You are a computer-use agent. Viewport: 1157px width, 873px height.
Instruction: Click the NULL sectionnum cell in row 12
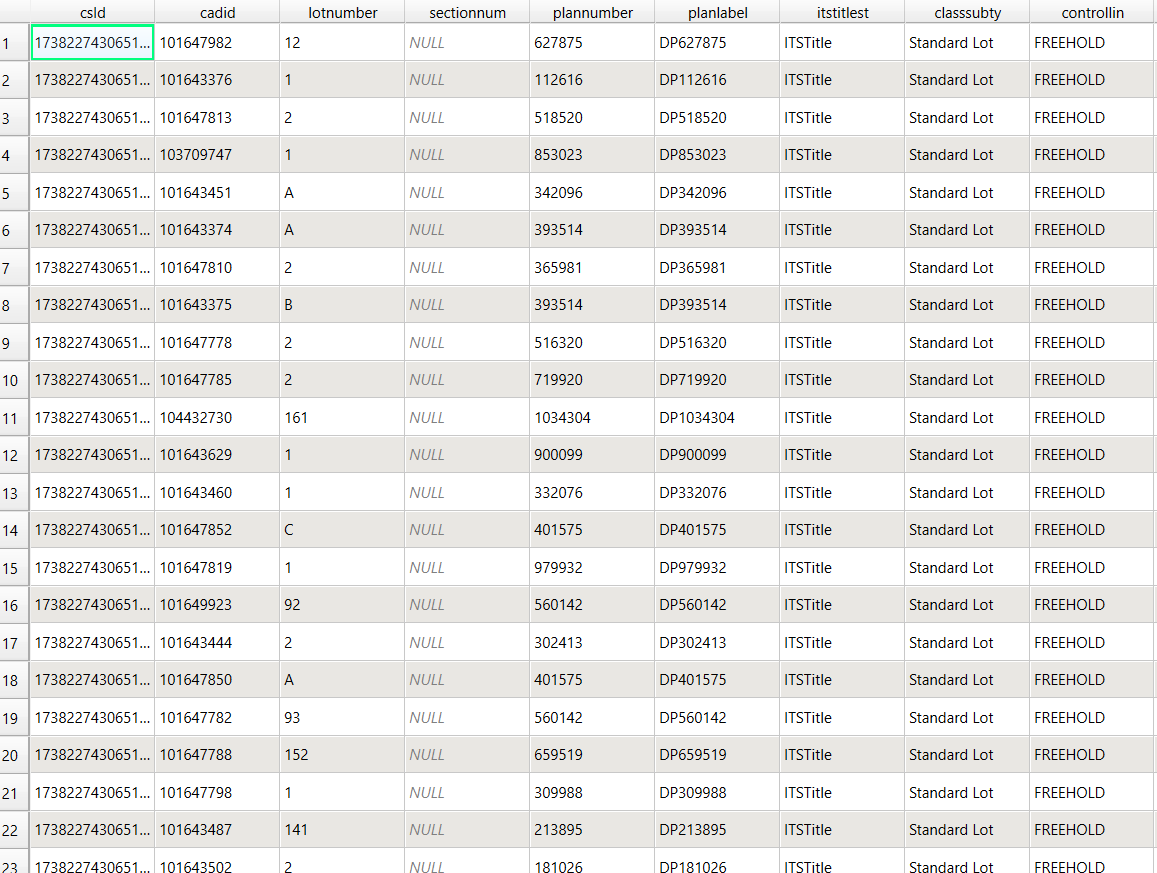click(x=467, y=455)
